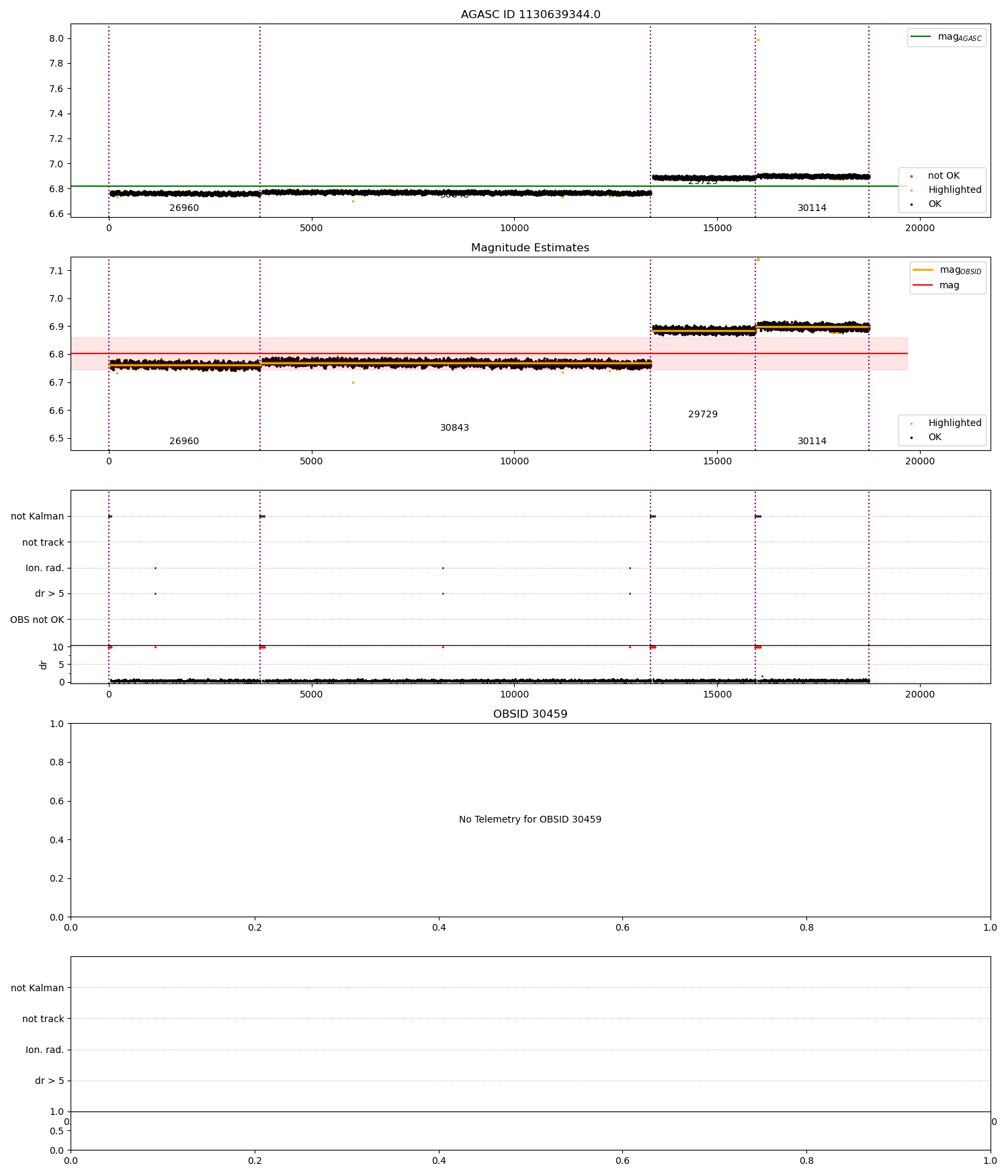1008x1176 pixels.
Task: Click 'OK' in the Magnitude Estimates legend
Action: pos(934,437)
